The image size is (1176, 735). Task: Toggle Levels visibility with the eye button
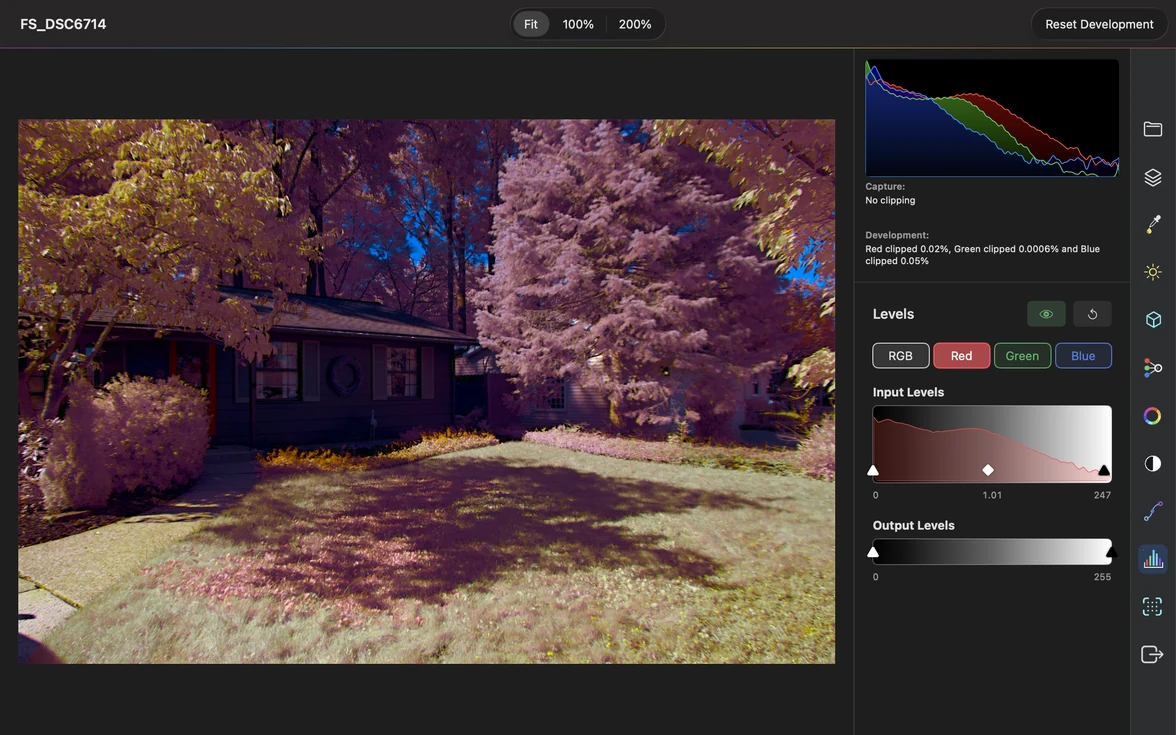[1046, 314]
